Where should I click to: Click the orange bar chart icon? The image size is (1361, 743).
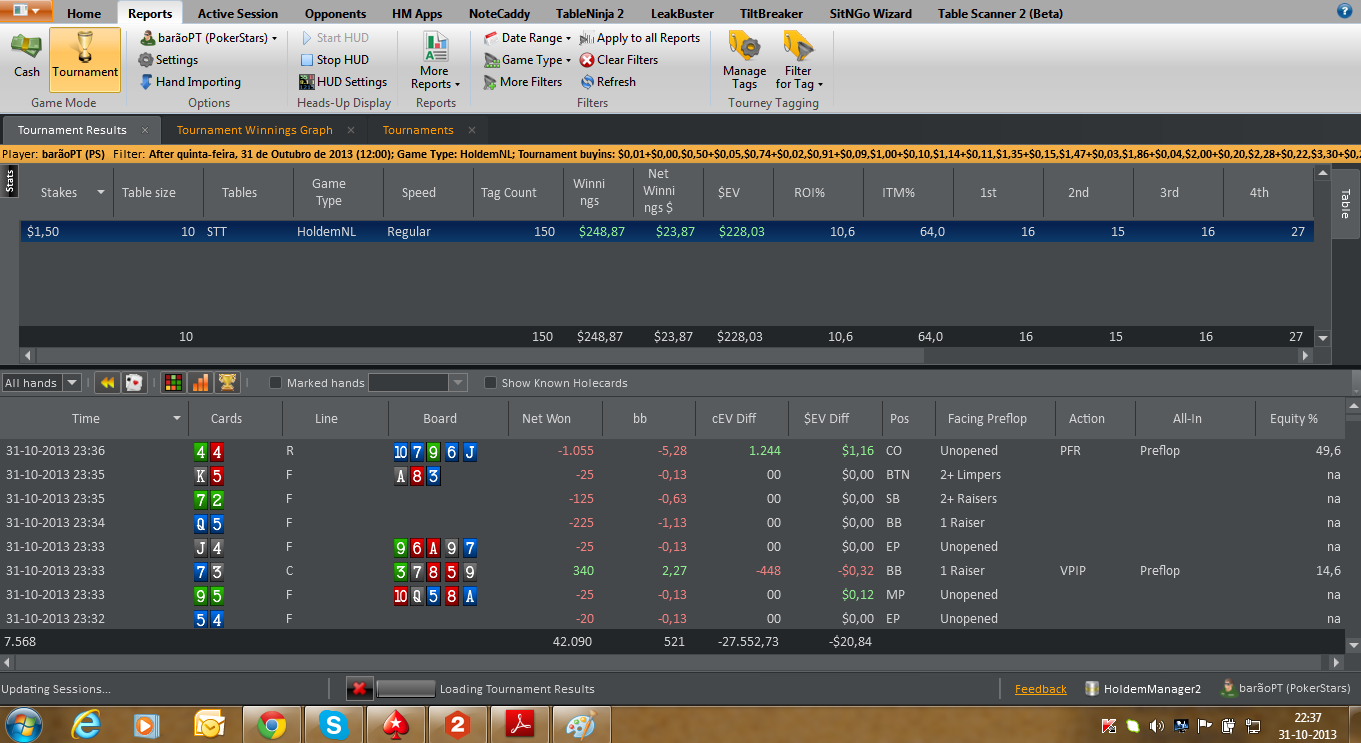click(x=200, y=383)
